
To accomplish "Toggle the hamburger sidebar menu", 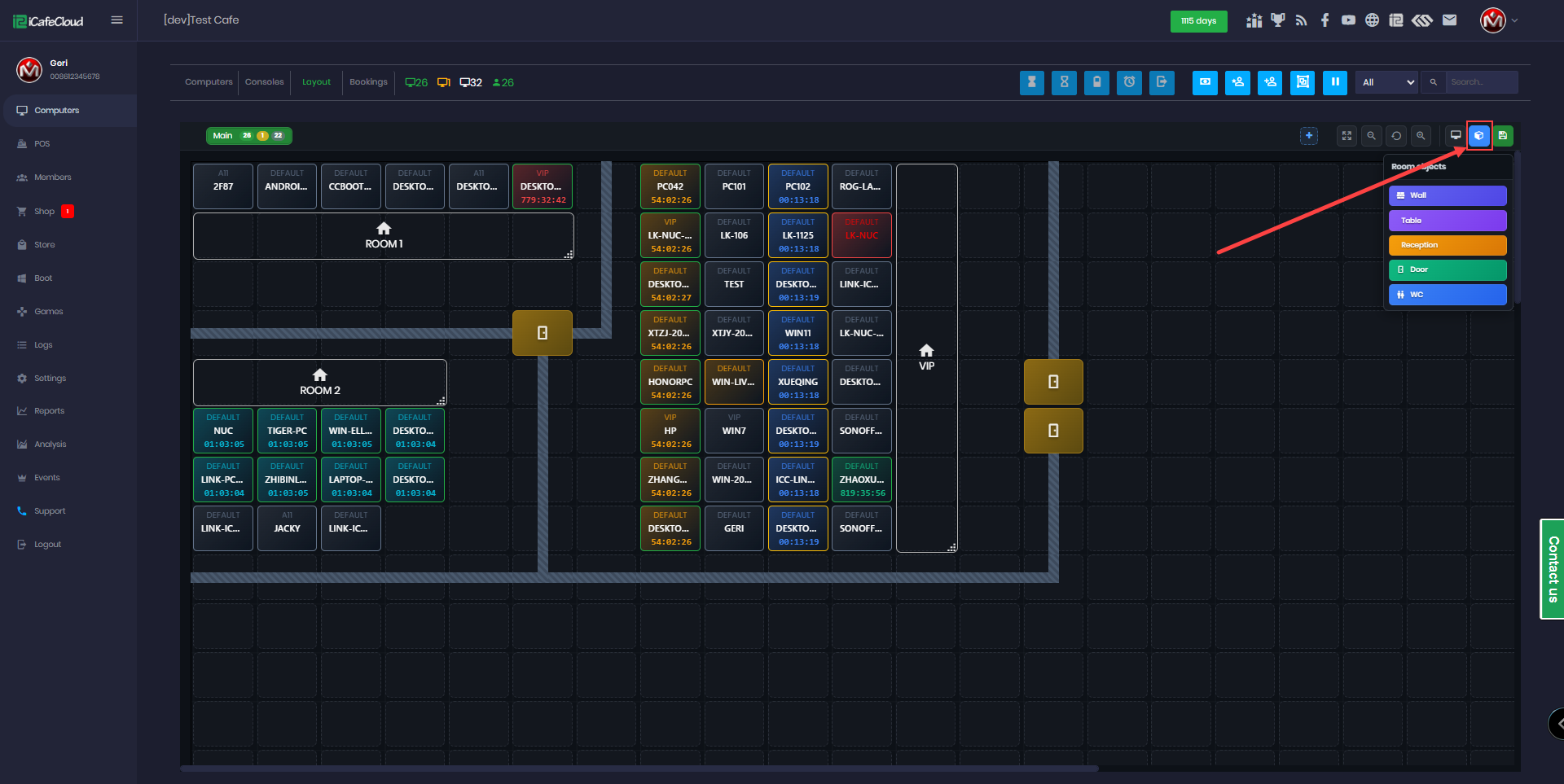I will (117, 20).
